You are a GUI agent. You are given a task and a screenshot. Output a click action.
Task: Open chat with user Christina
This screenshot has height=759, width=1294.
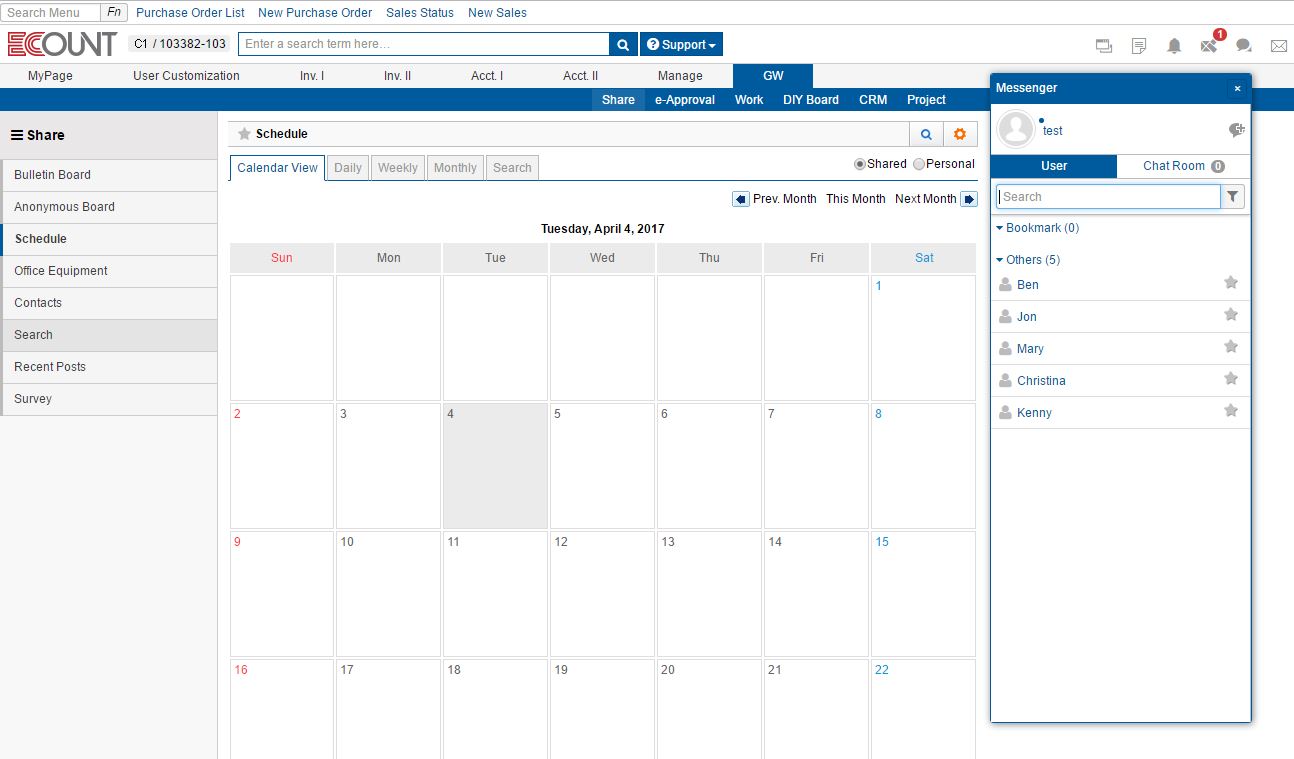pyautogui.click(x=1041, y=381)
